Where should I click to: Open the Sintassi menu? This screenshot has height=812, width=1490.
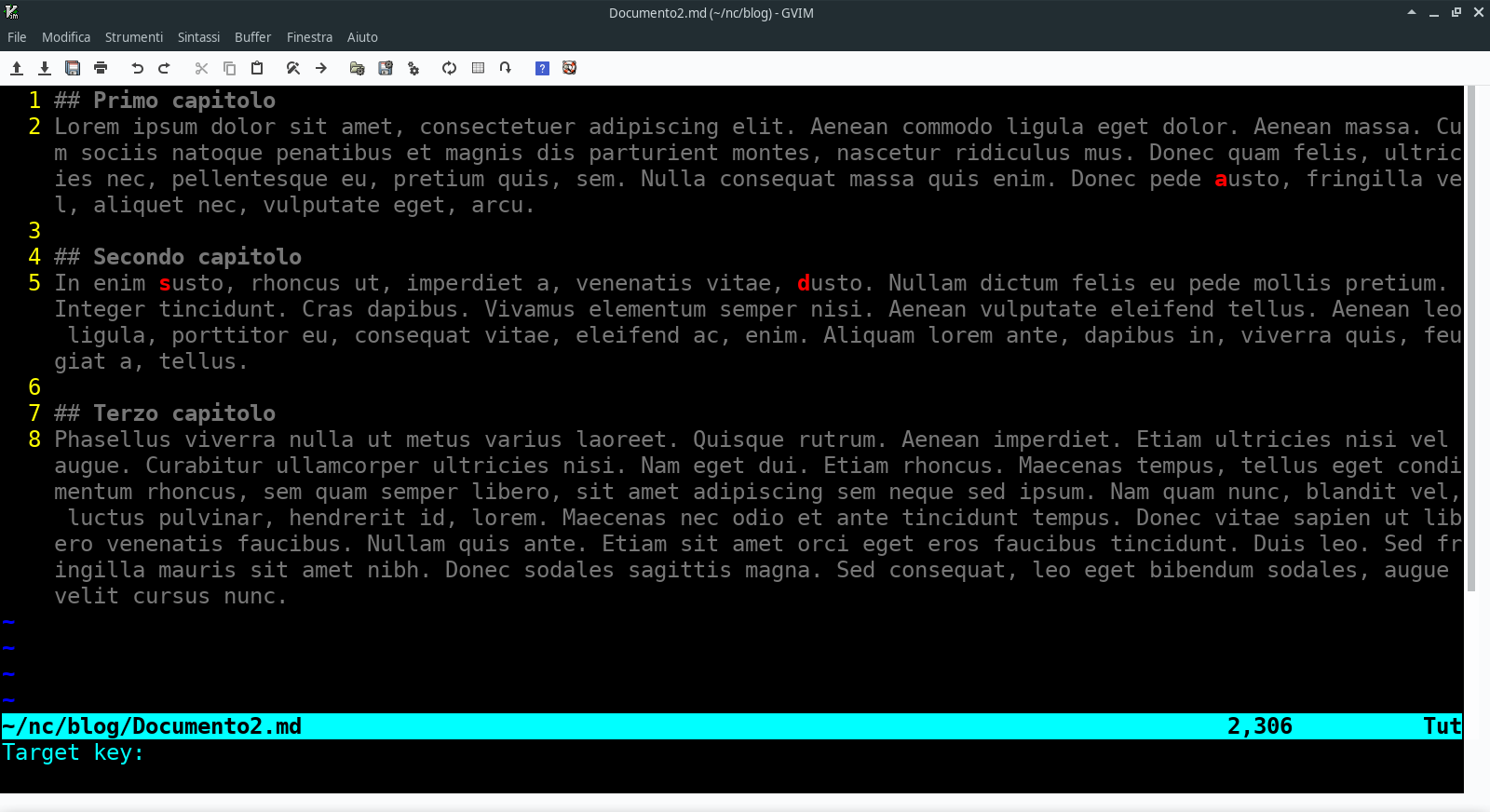point(198,37)
